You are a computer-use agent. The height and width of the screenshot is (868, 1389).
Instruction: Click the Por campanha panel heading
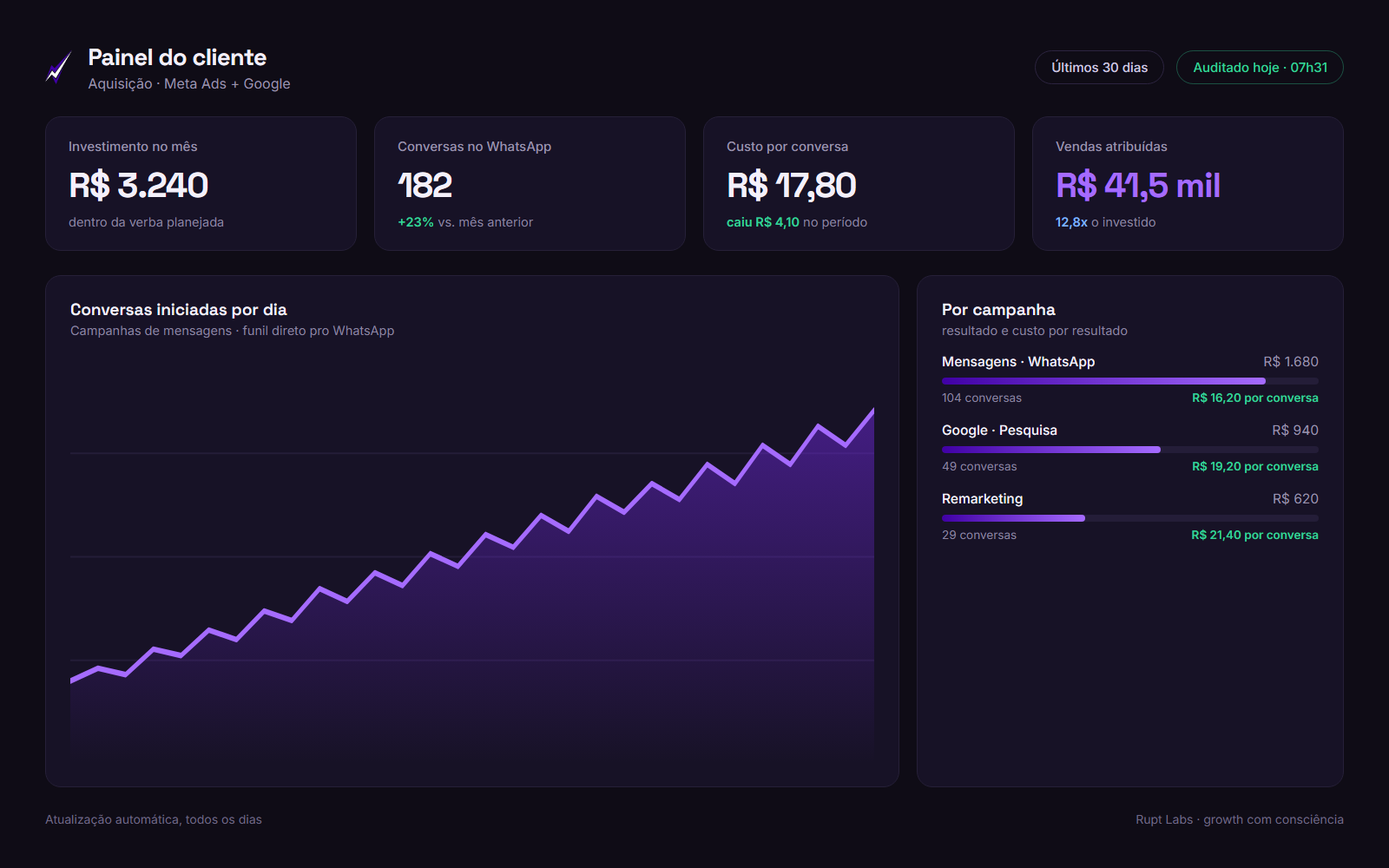[998, 310]
